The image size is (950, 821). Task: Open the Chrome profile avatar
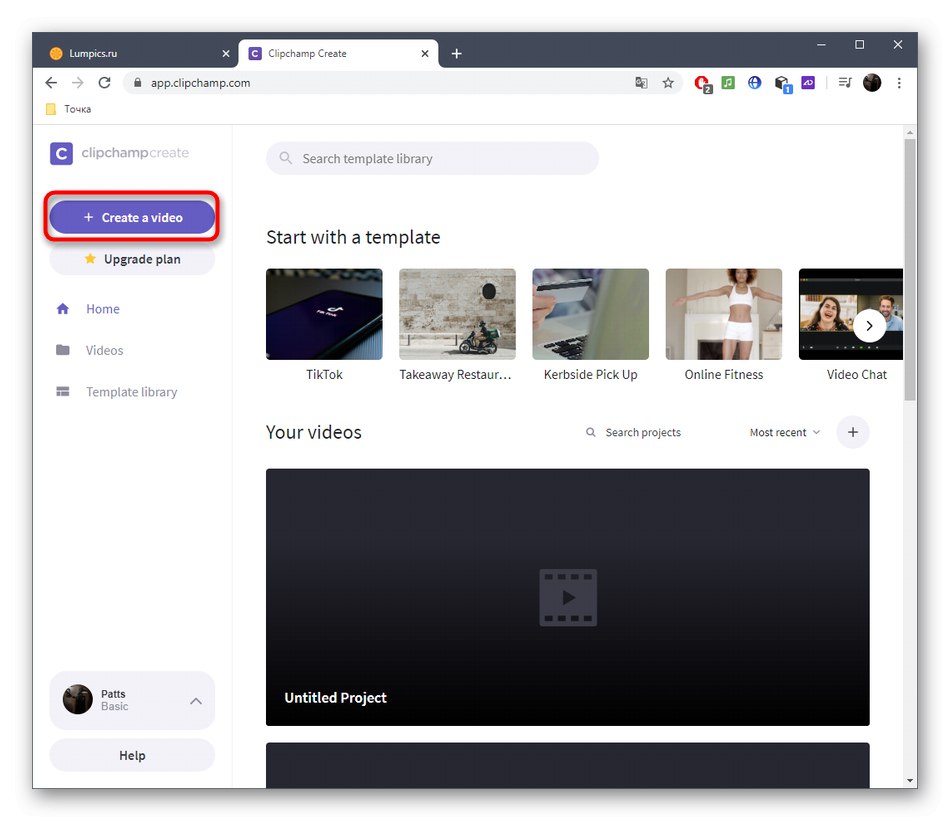[x=872, y=83]
